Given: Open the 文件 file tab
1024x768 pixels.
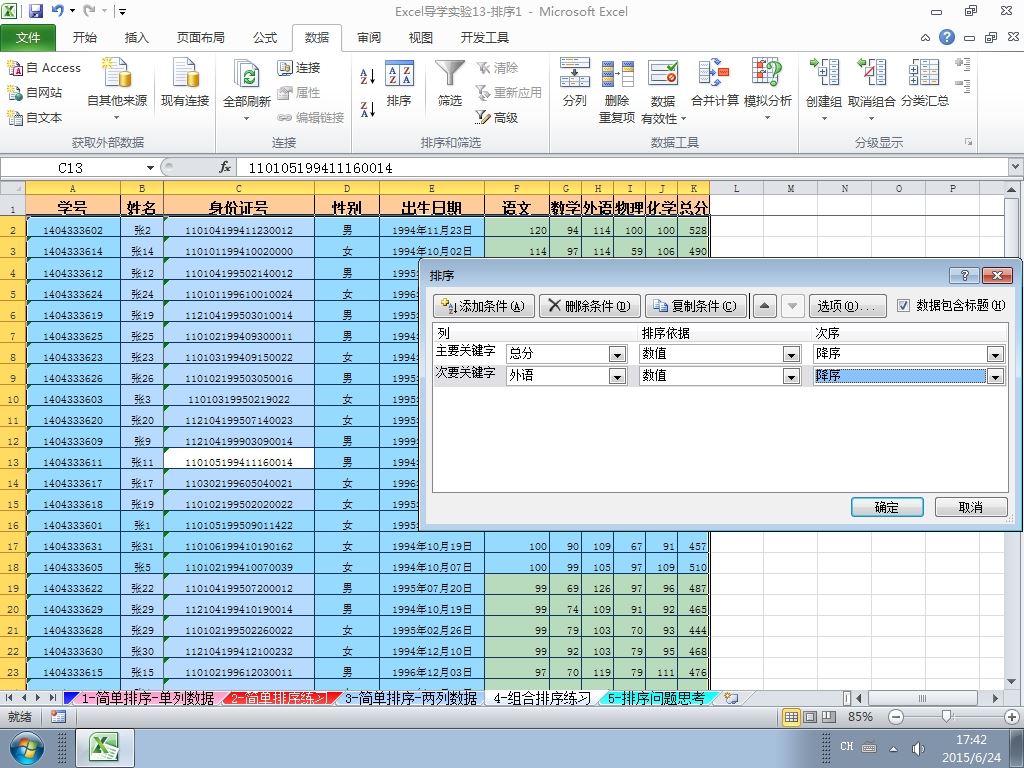Looking at the screenshot, I should pyautogui.click(x=28, y=38).
